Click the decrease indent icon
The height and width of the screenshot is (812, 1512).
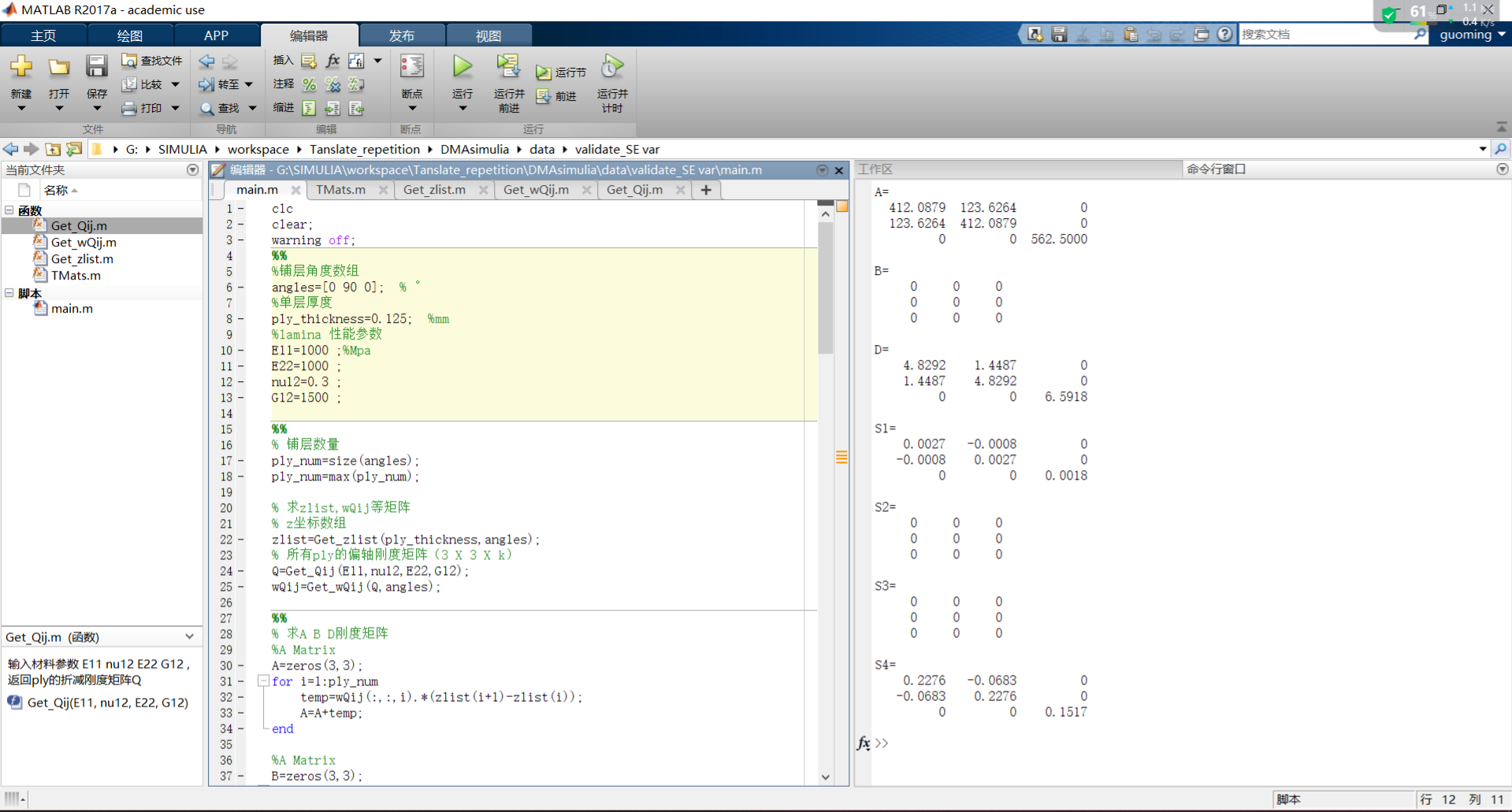tap(357, 108)
